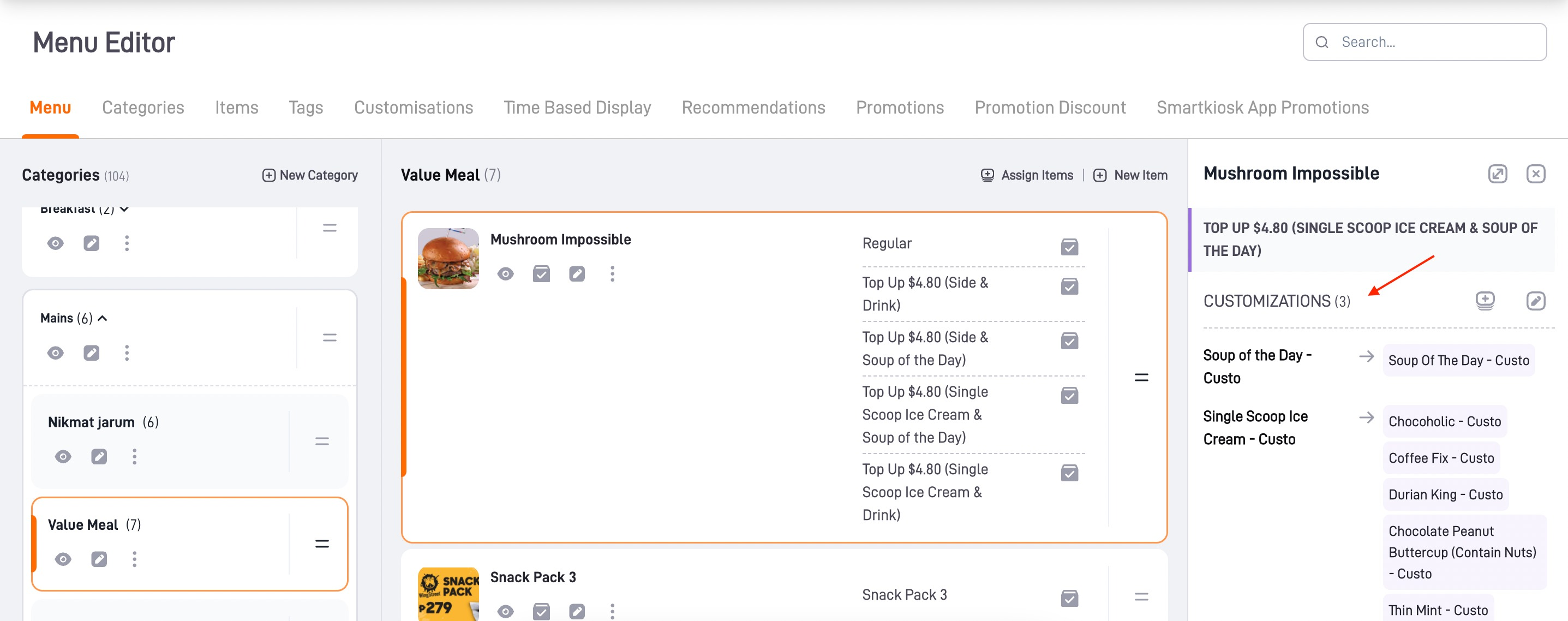Viewport: 1568px width, 621px height.
Task: Expand the Breakfast category chevron
Action: pos(124,210)
